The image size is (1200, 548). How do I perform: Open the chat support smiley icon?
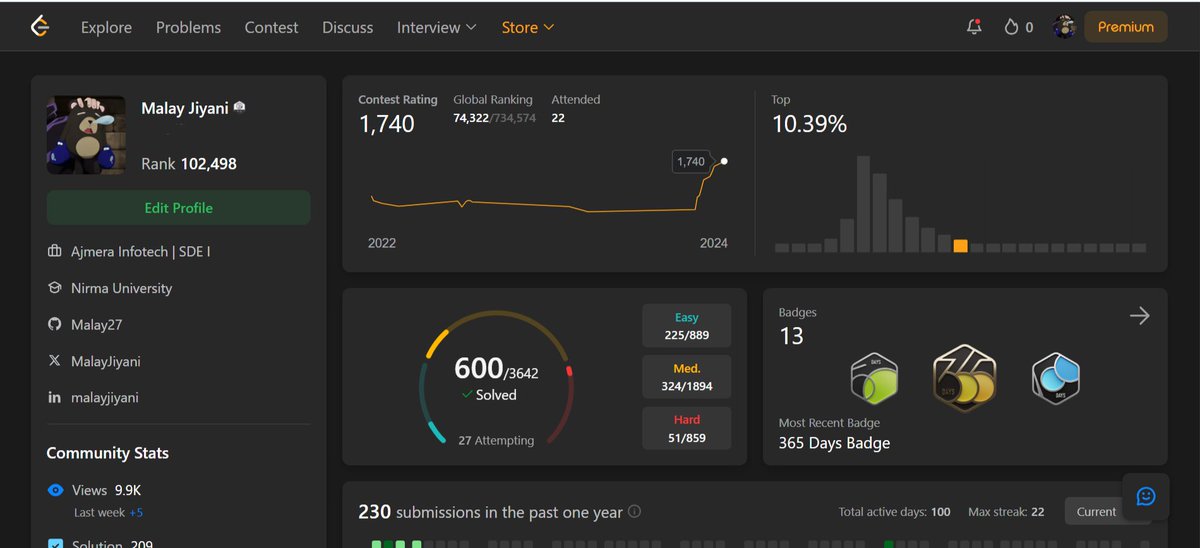pos(1146,496)
